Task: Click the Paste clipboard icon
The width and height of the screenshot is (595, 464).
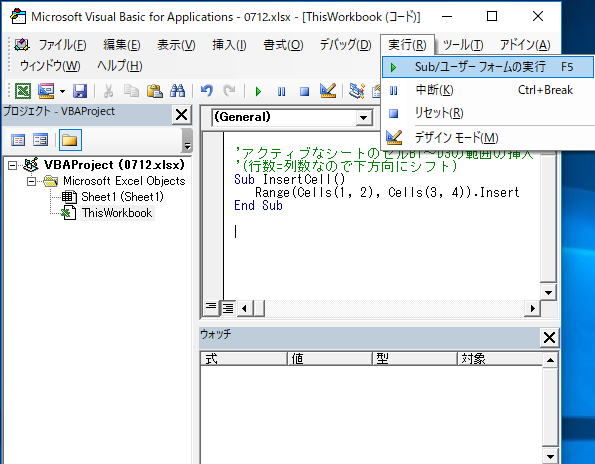Action: click(x=154, y=91)
